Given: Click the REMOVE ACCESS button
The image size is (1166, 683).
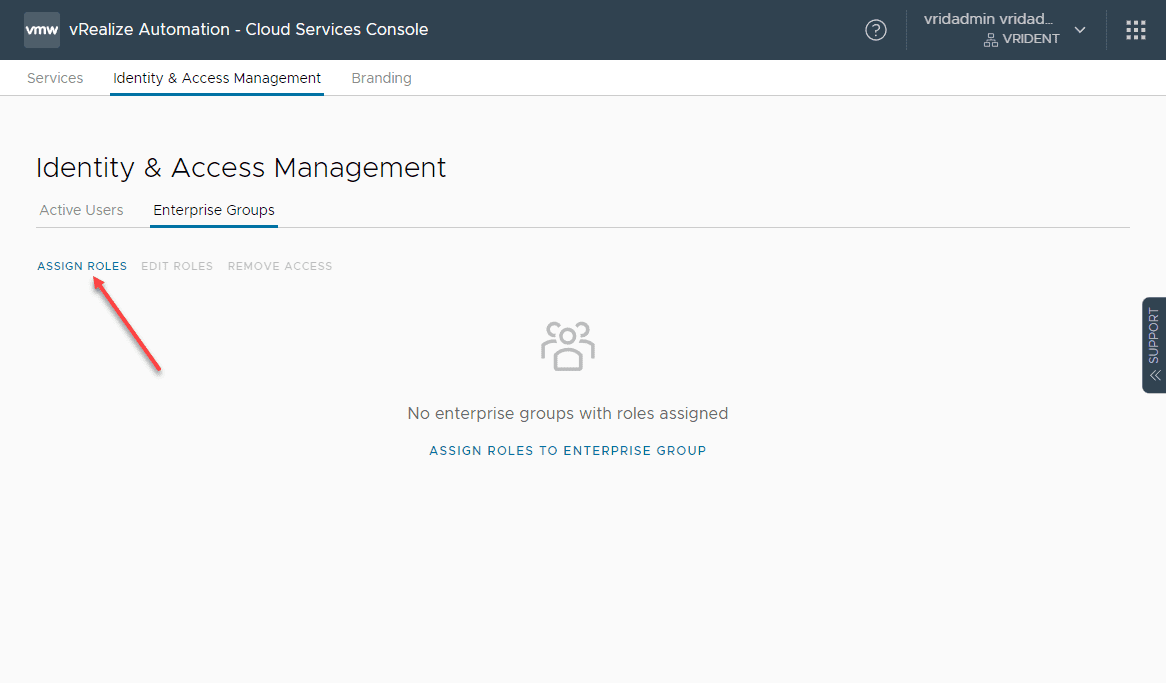Looking at the screenshot, I should (280, 266).
